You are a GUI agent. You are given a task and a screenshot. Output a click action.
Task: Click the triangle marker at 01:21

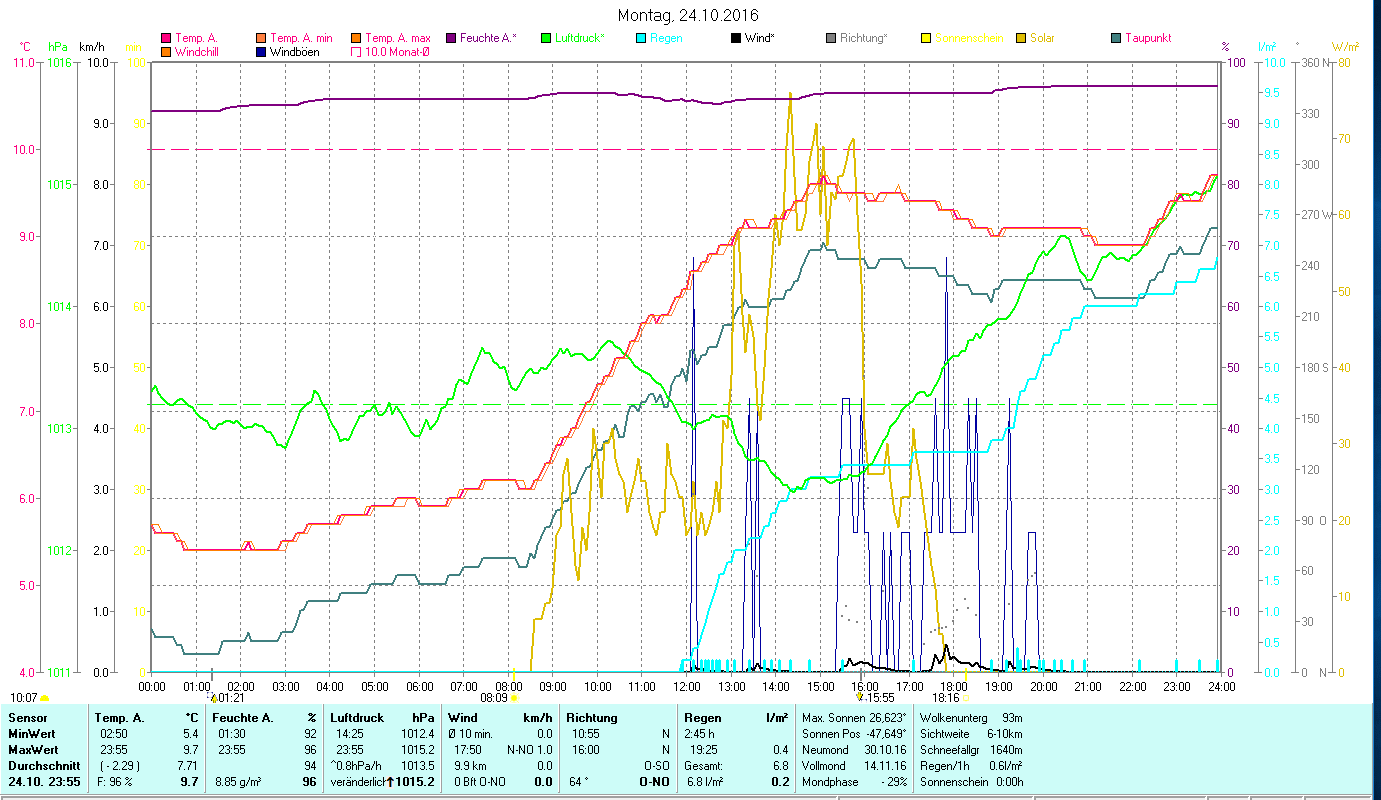[213, 698]
